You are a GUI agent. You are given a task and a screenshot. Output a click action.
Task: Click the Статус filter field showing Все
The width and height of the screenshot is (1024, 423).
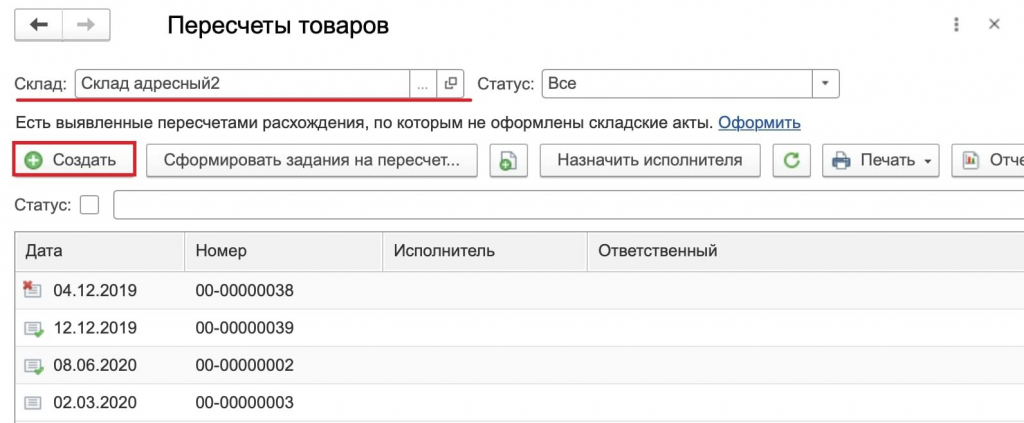tap(677, 84)
